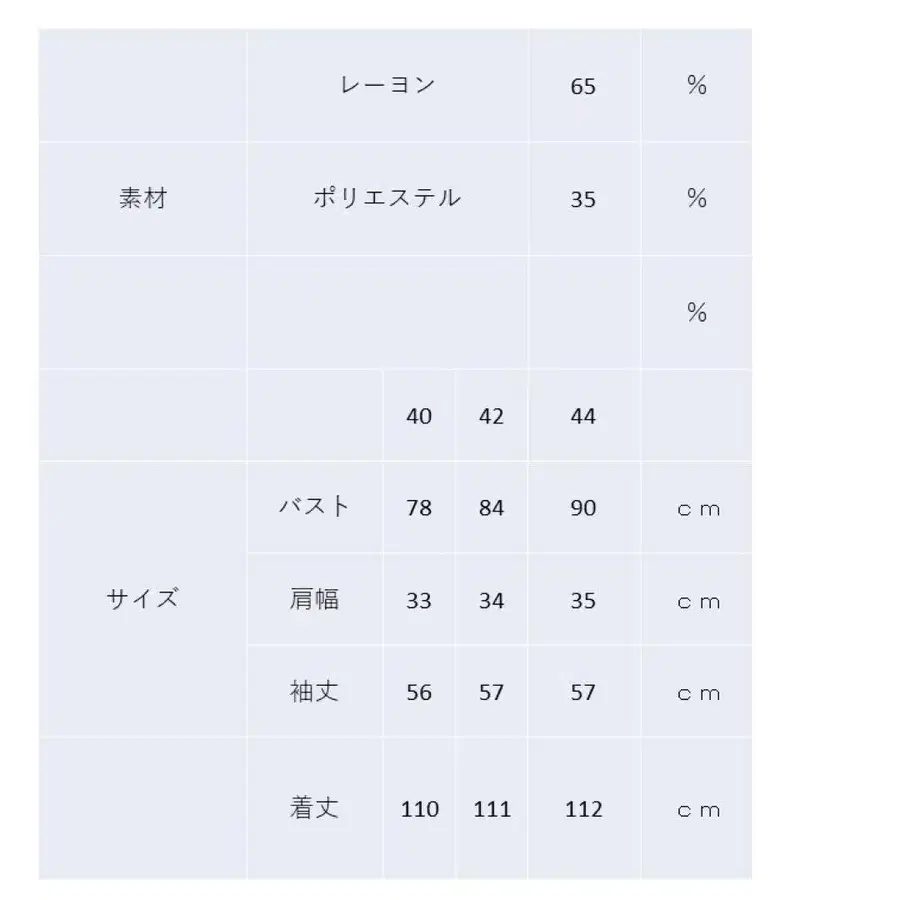The image size is (900, 900).
Task: Click the 着丈 row label
Action: (x=315, y=808)
